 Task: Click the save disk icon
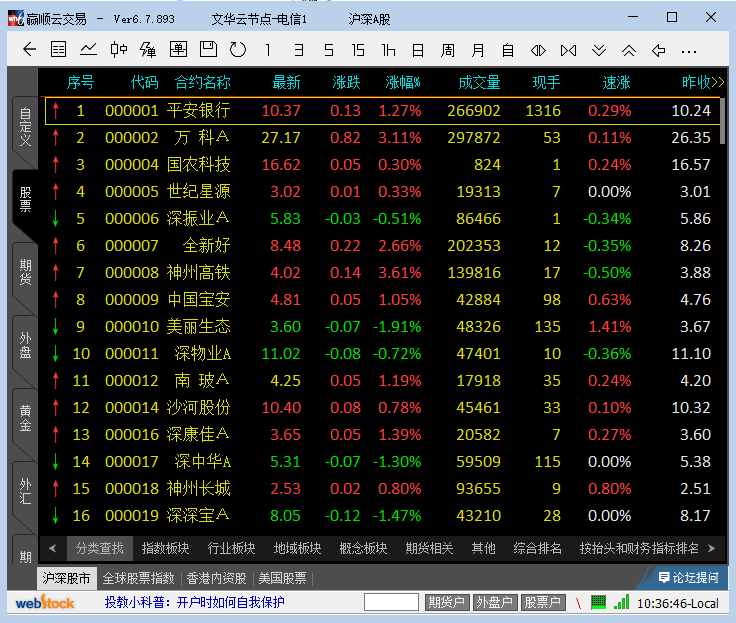(x=208, y=49)
